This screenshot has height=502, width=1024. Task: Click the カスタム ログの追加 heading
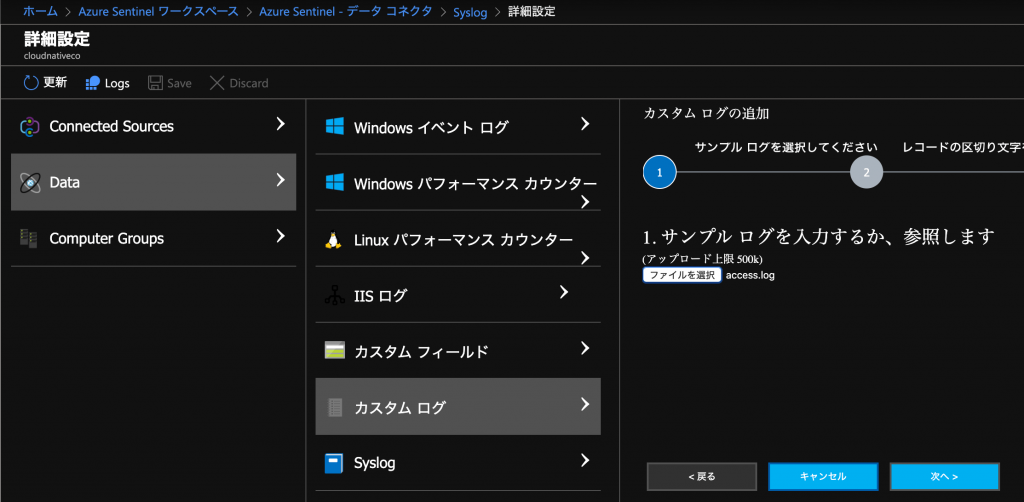point(707,114)
